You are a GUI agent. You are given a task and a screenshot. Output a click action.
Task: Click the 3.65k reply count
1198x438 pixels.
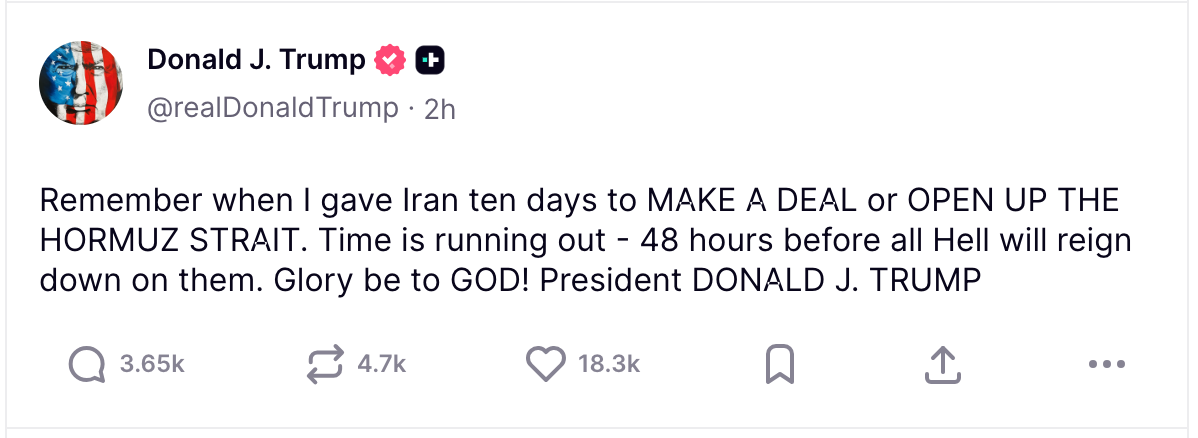tap(152, 366)
